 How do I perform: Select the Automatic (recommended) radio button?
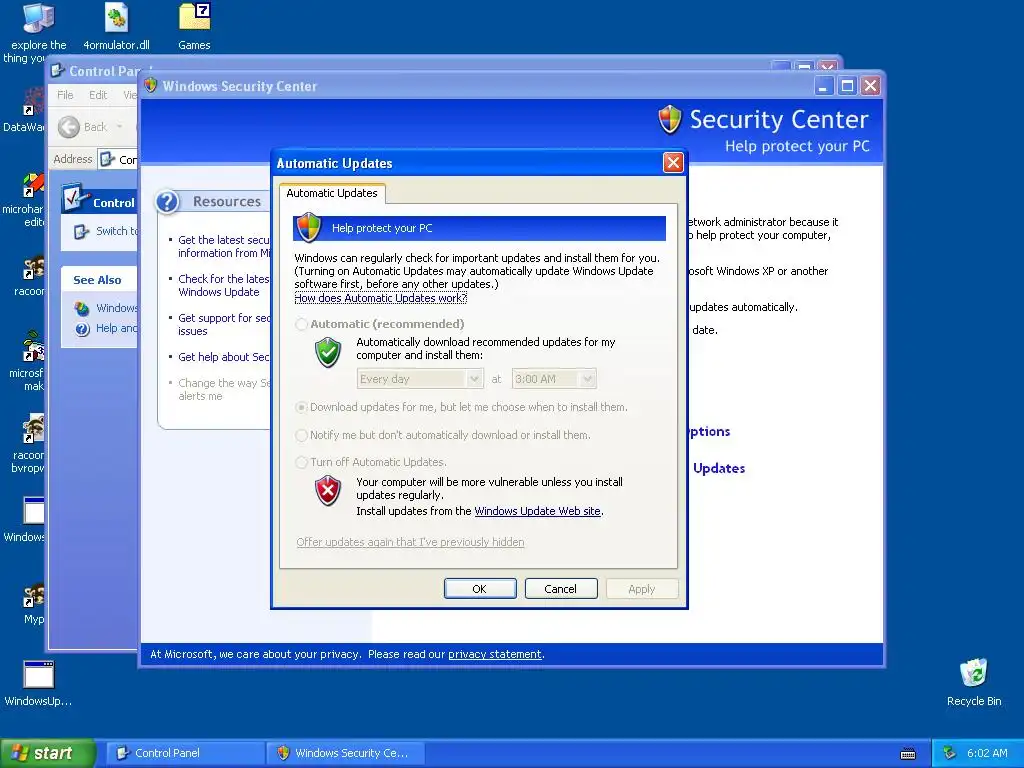coord(301,324)
